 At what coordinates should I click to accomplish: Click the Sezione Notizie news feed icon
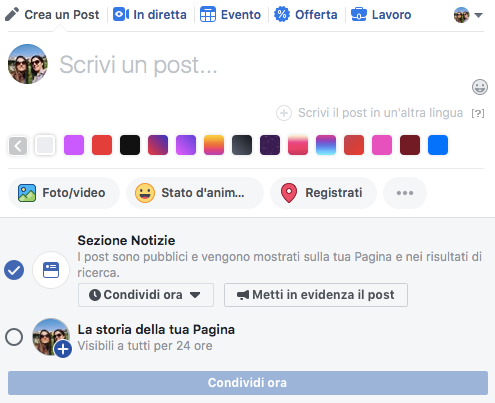tap(51, 270)
